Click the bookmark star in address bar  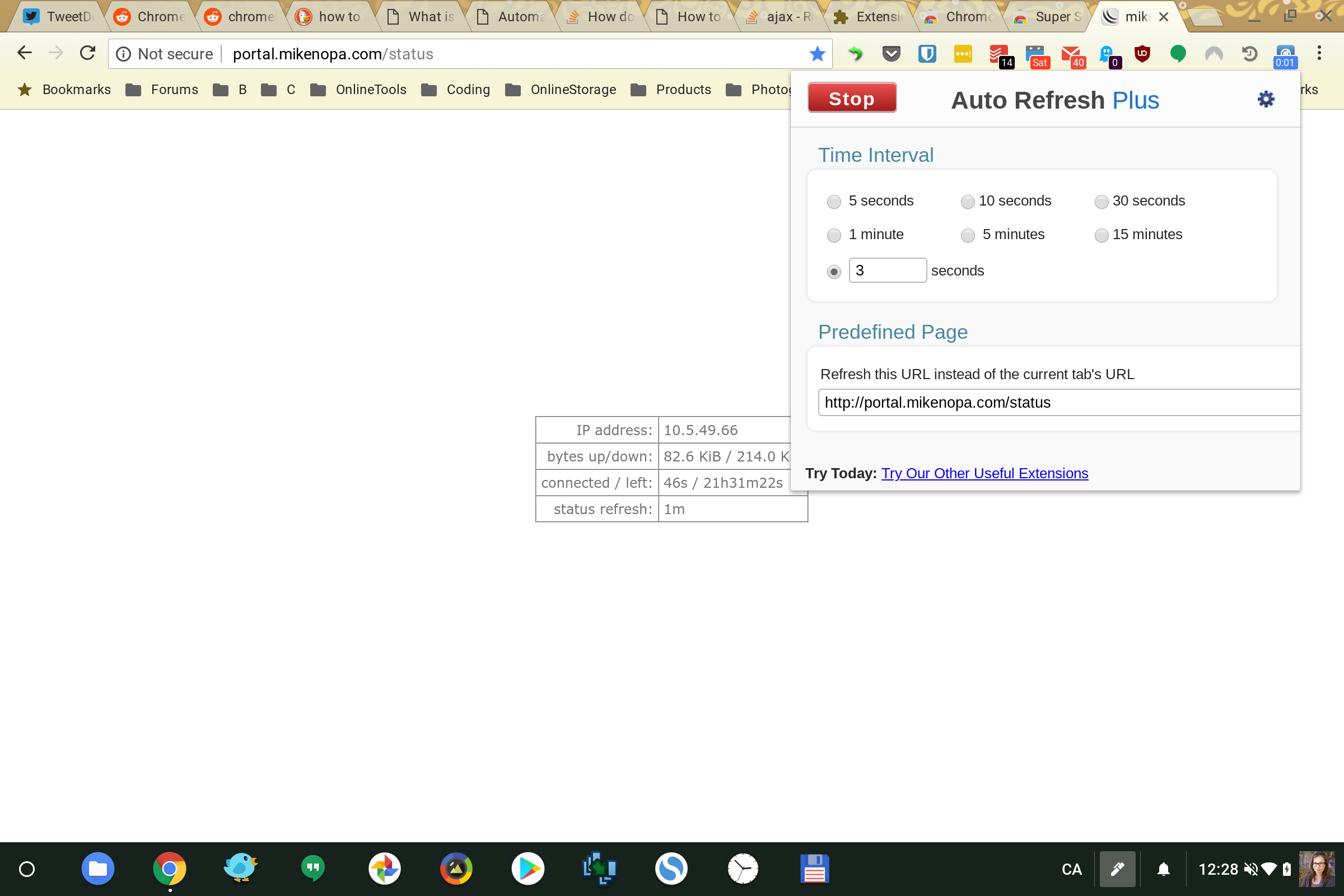[817, 54]
